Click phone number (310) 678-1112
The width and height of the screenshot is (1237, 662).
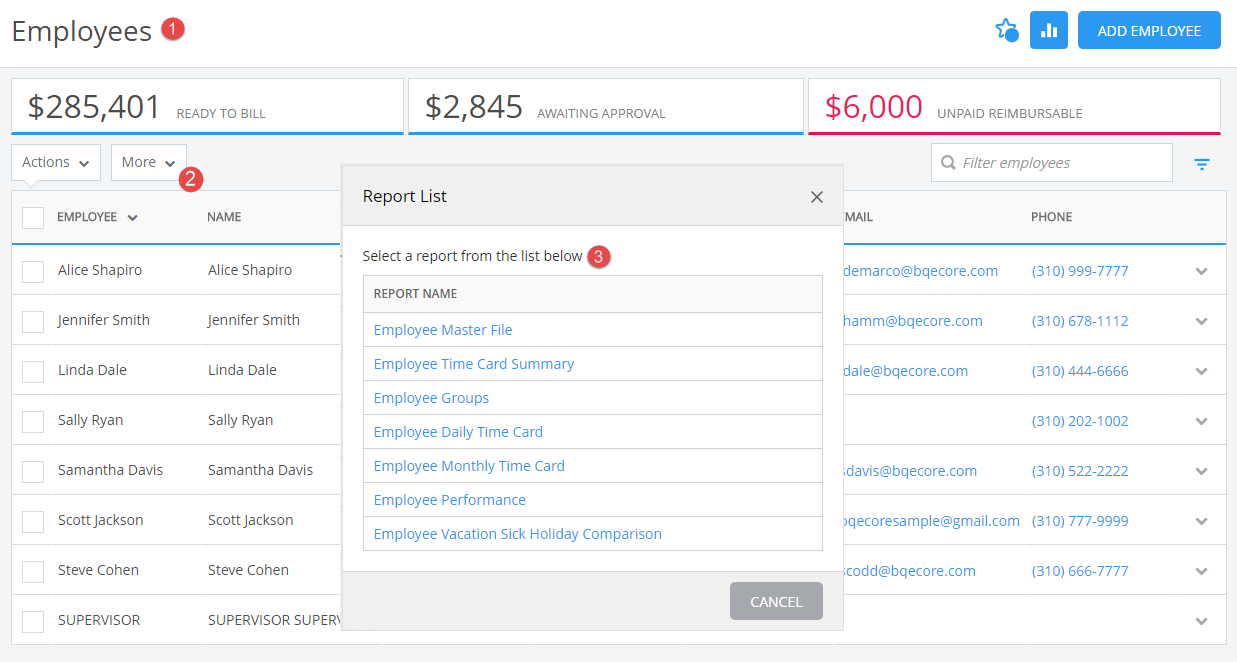coord(1080,321)
